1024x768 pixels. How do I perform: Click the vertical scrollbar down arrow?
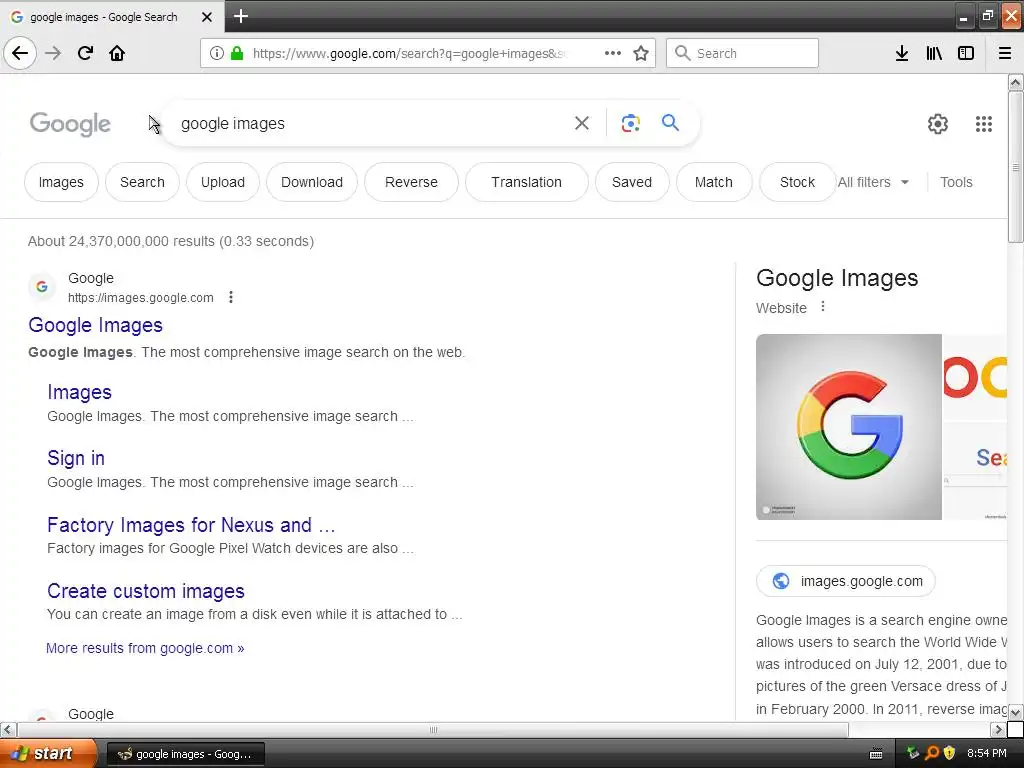click(1015, 712)
